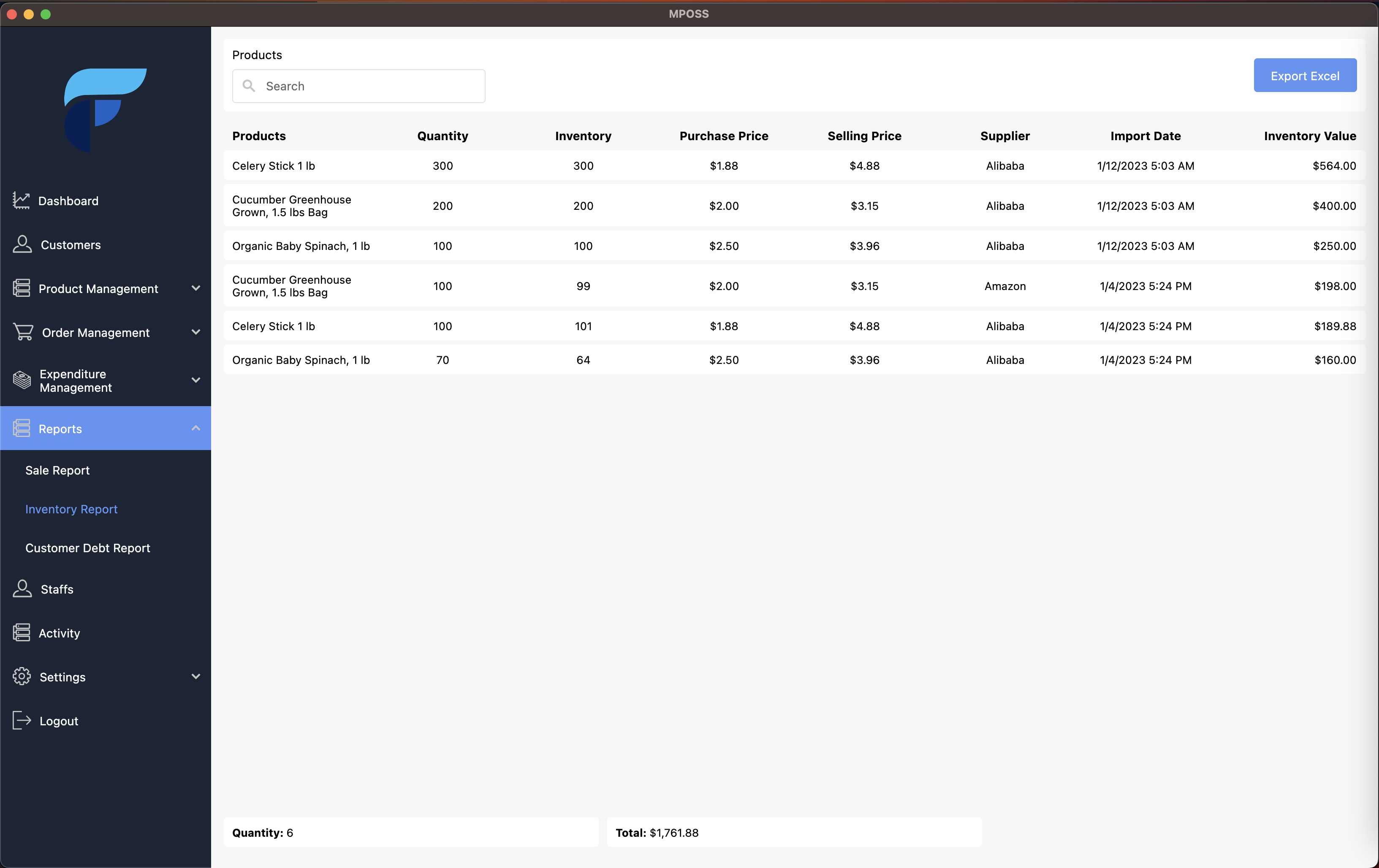Click the Order Management cart icon
1379x868 pixels.
(23, 332)
